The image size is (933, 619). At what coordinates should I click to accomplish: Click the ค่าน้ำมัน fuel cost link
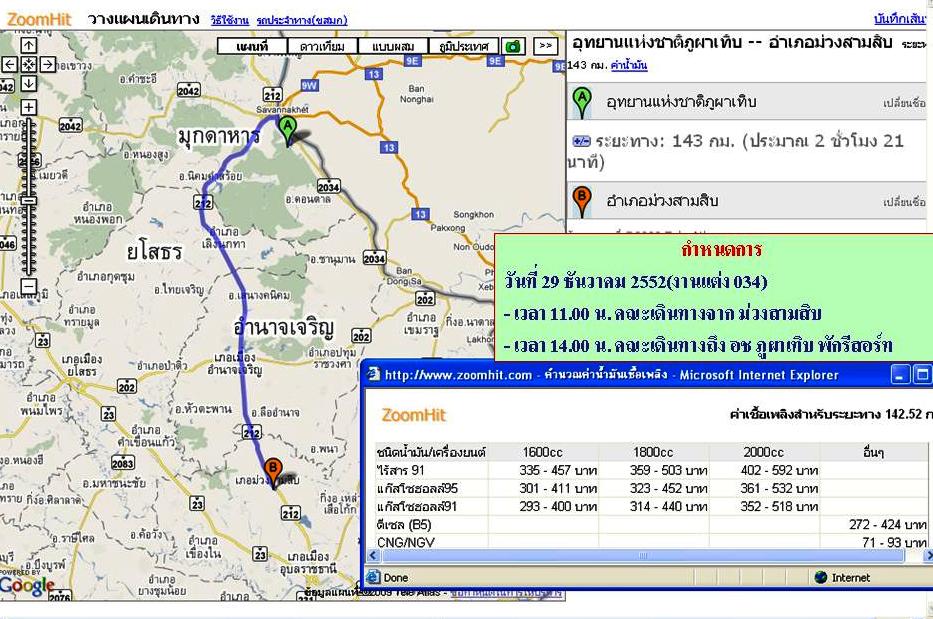[629, 65]
